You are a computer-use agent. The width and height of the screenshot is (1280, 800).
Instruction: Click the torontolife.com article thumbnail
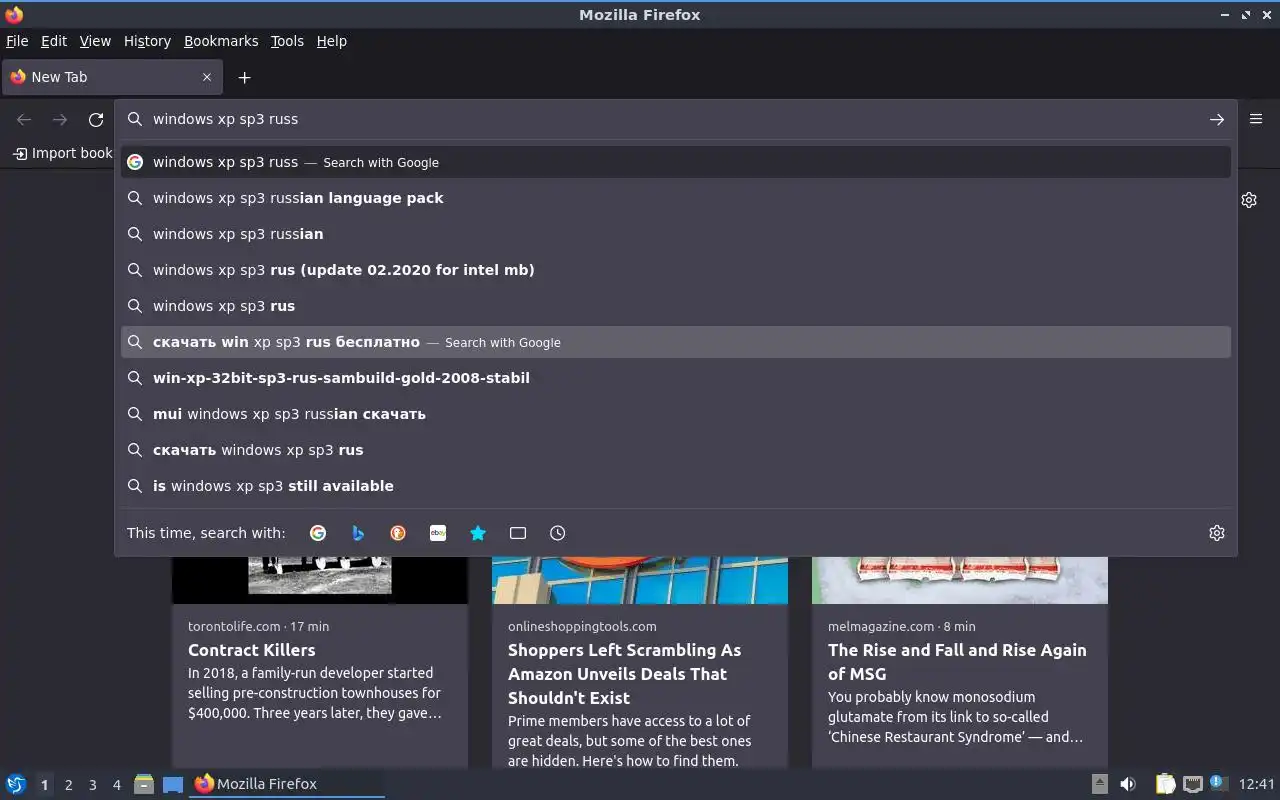tap(320, 580)
